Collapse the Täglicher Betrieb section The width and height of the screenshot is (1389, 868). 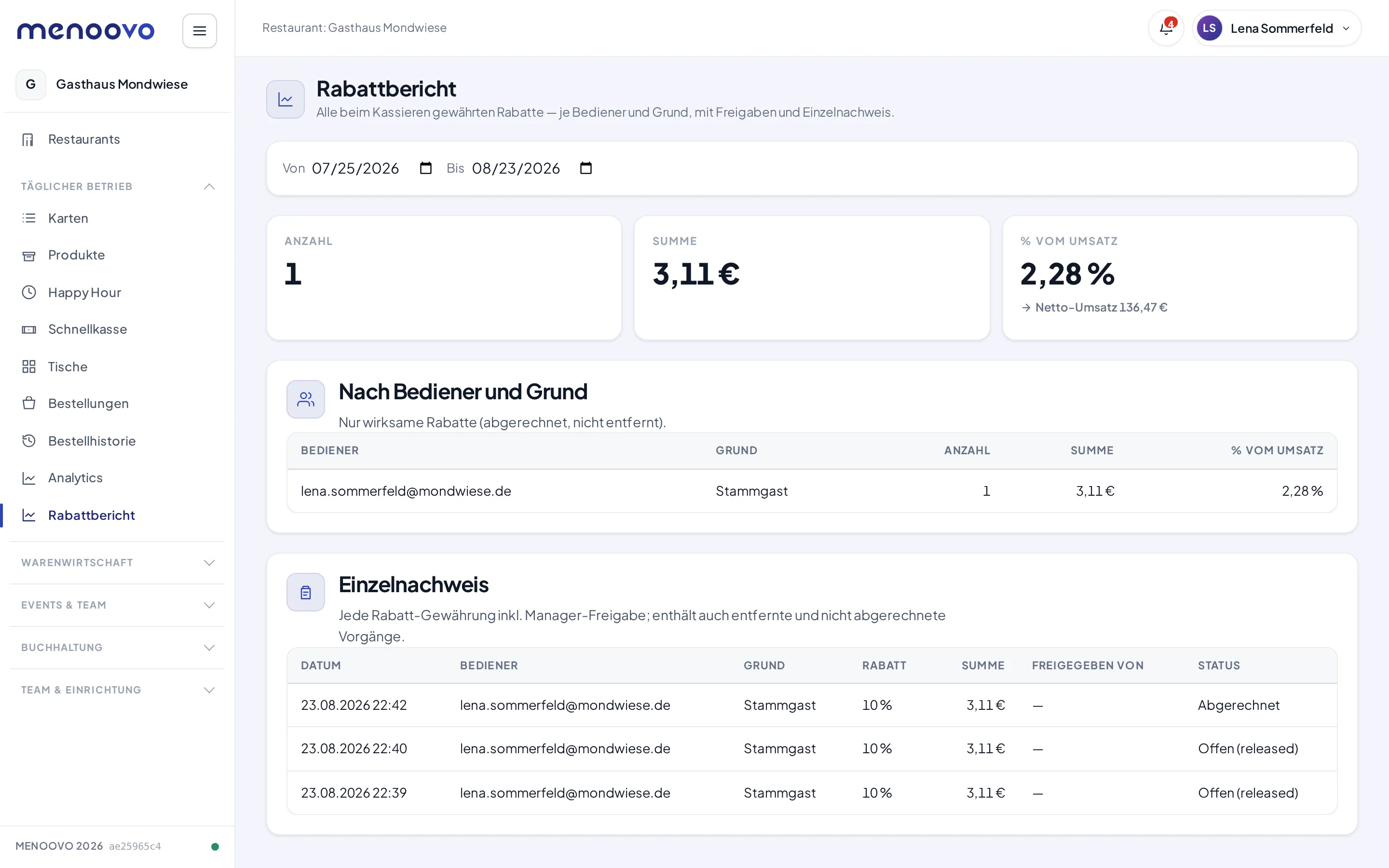(117, 187)
